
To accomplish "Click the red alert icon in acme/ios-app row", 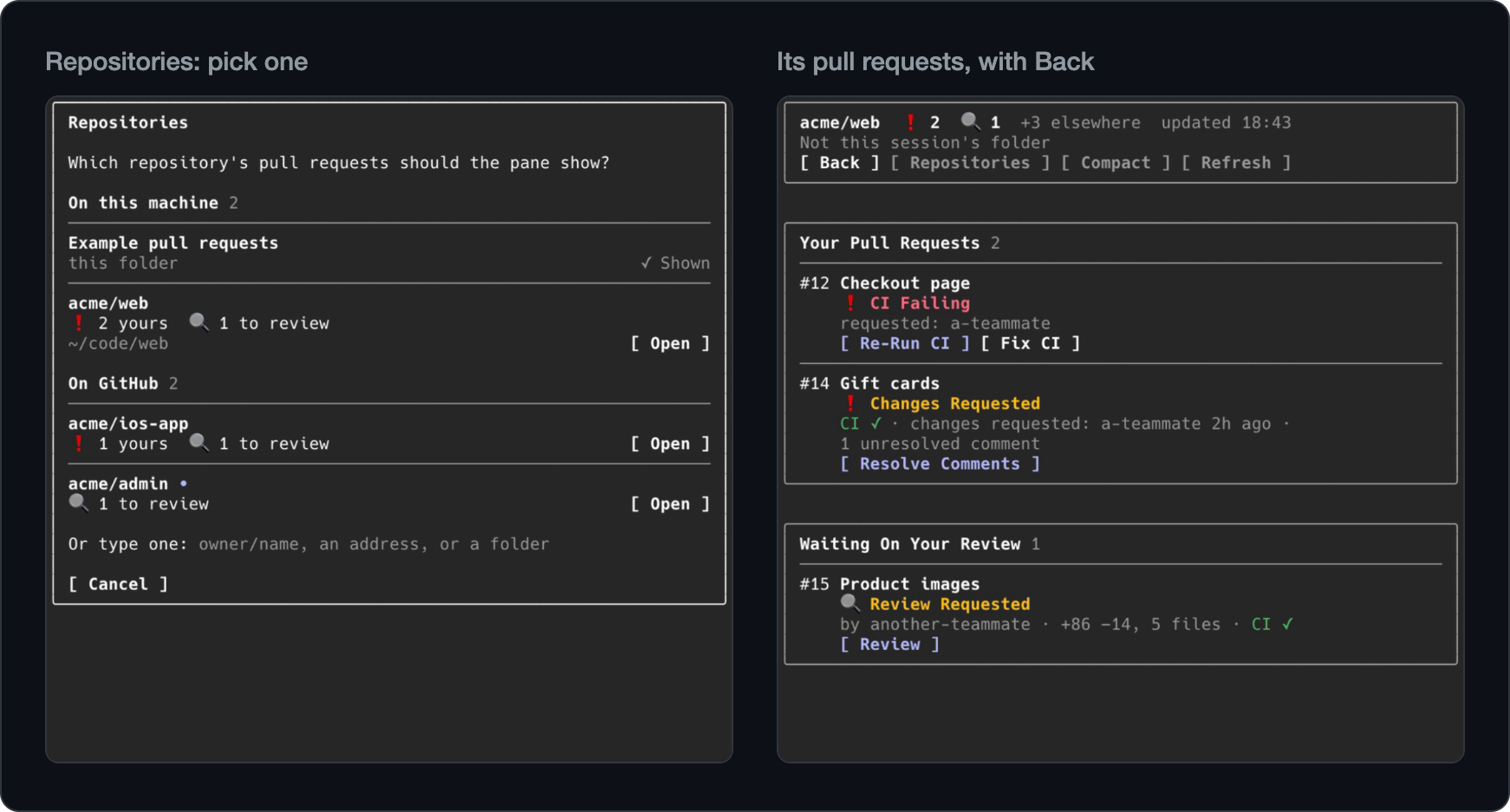I will click(x=79, y=444).
